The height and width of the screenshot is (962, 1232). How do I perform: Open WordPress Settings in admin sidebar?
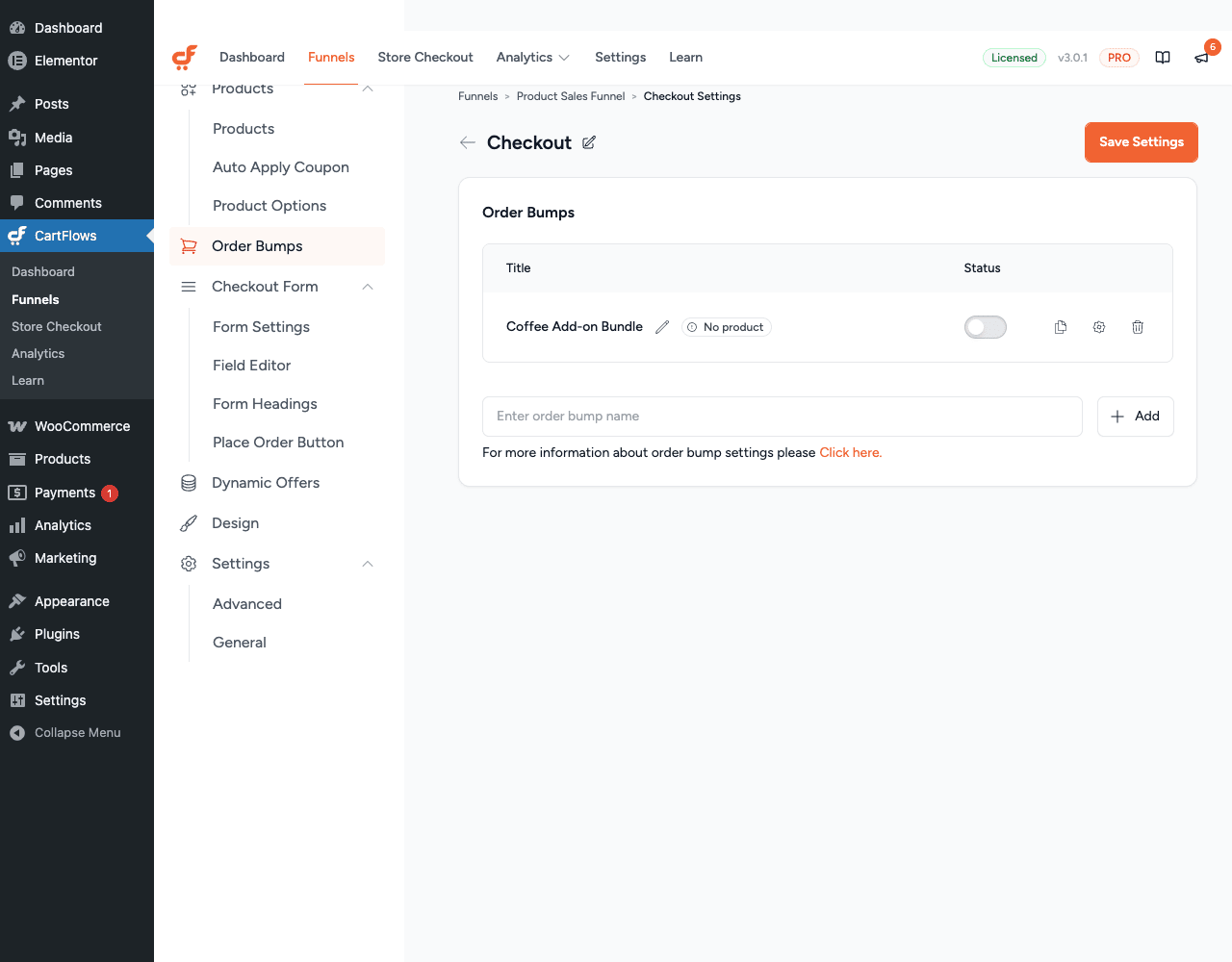77,700
